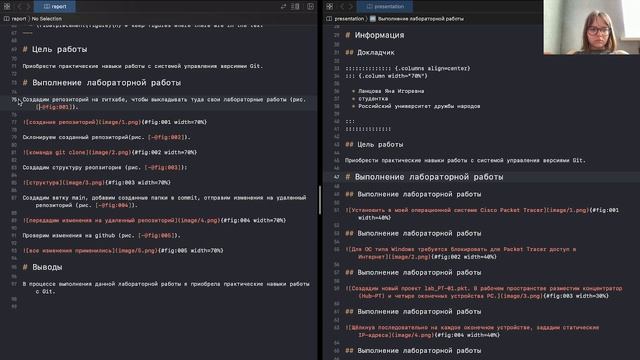Go forward in the report editor pane
This screenshot has width=640, height=360.
click(28, 6)
